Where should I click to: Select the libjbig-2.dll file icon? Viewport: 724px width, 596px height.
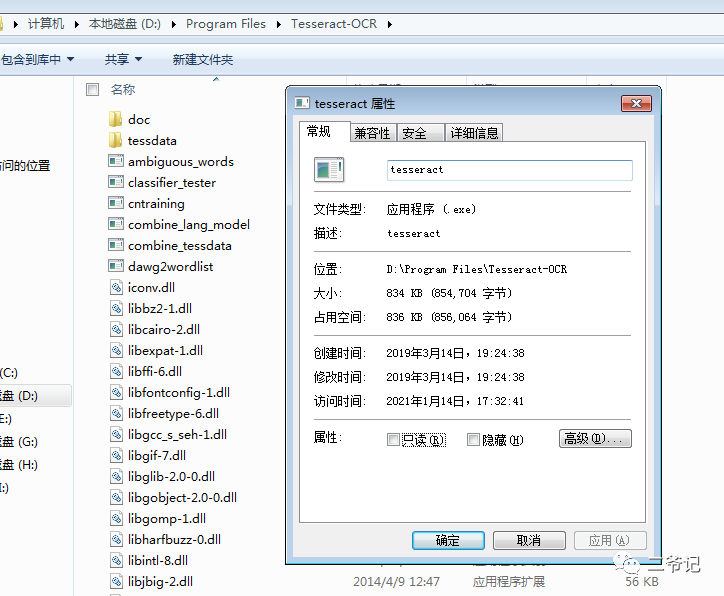pos(116,581)
